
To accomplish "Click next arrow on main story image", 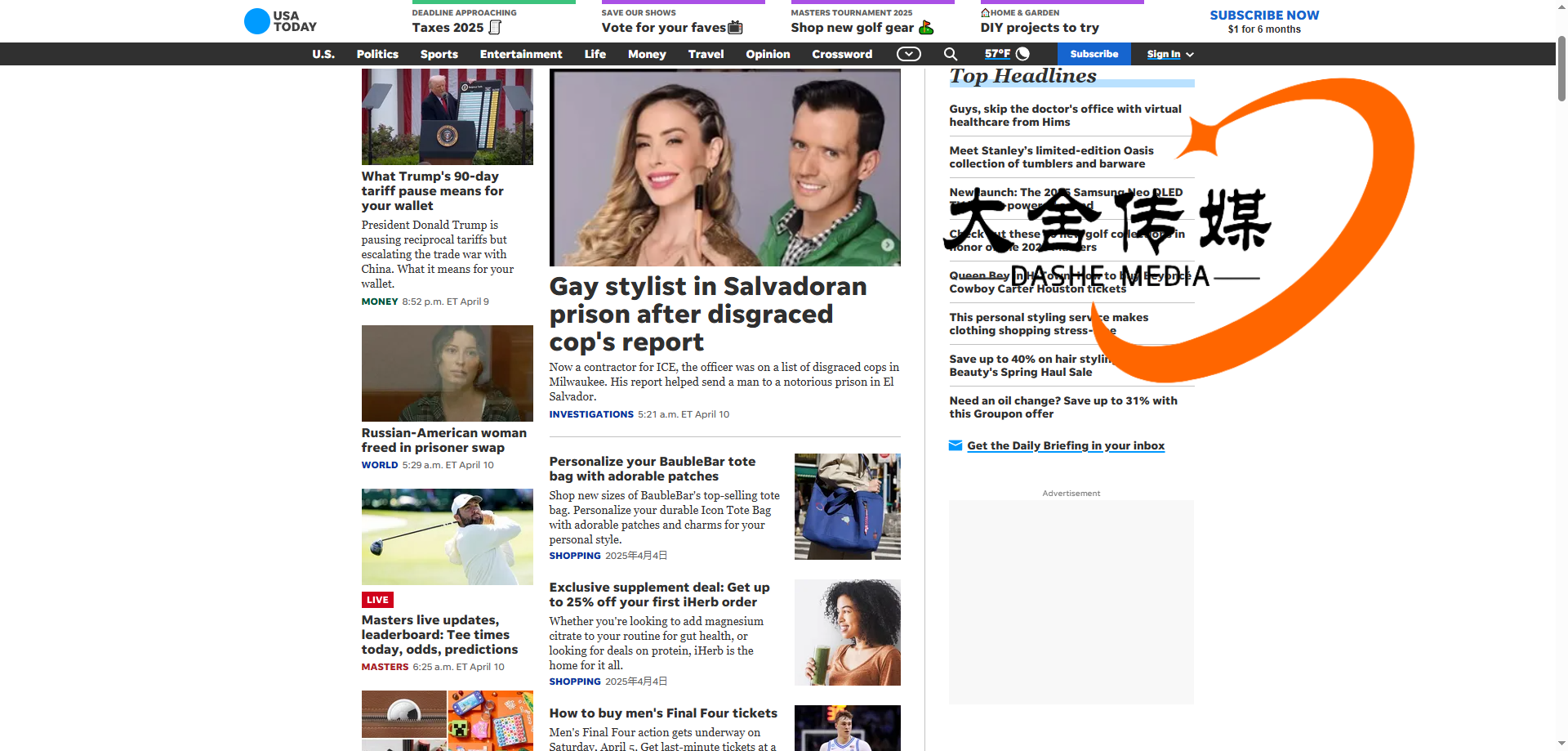I will 887,245.
